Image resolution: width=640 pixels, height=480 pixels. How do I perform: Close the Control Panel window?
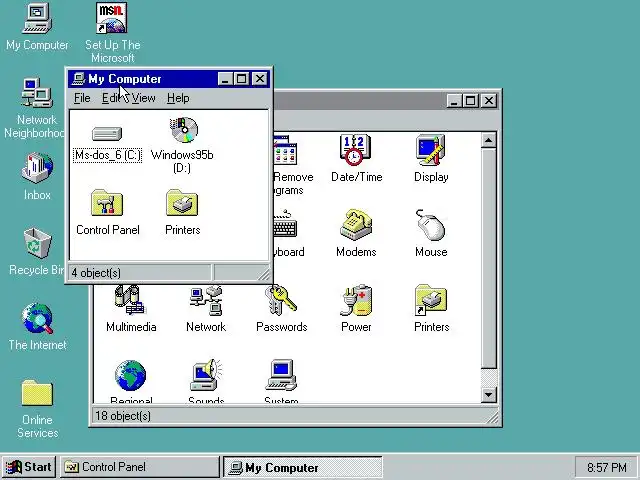(489, 100)
